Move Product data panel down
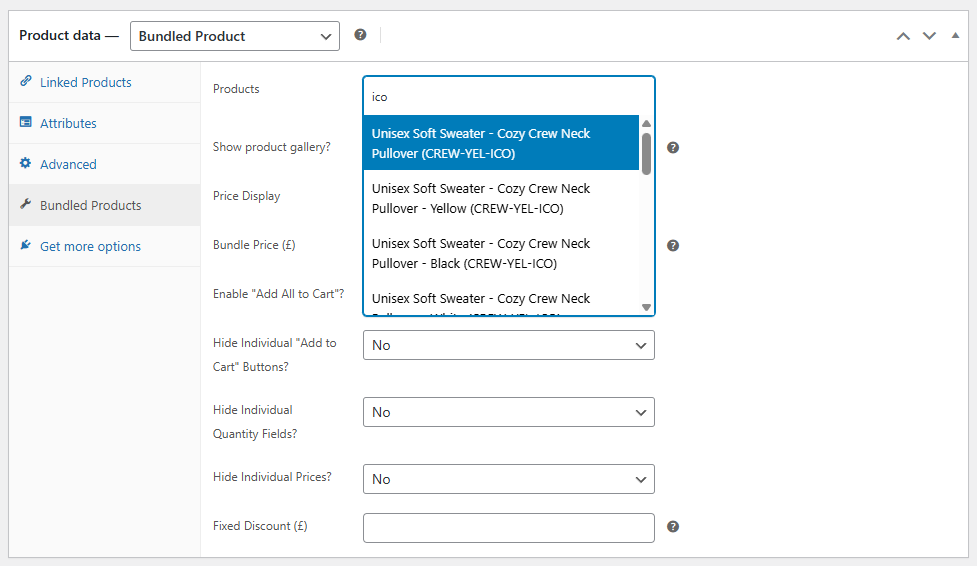Image resolution: width=977 pixels, height=566 pixels. 929,36
